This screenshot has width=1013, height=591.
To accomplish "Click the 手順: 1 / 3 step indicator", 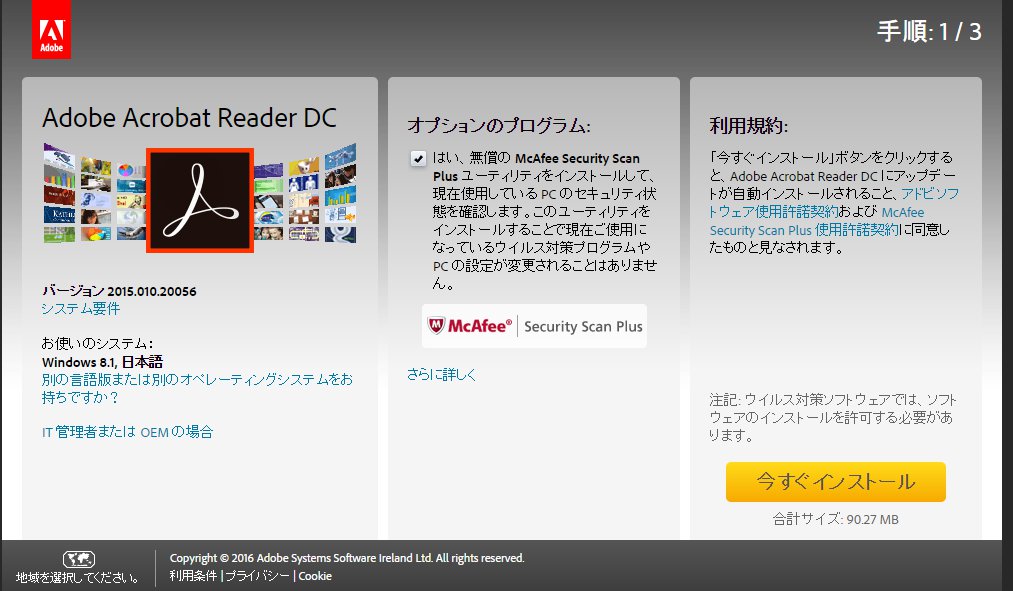I will click(929, 31).
